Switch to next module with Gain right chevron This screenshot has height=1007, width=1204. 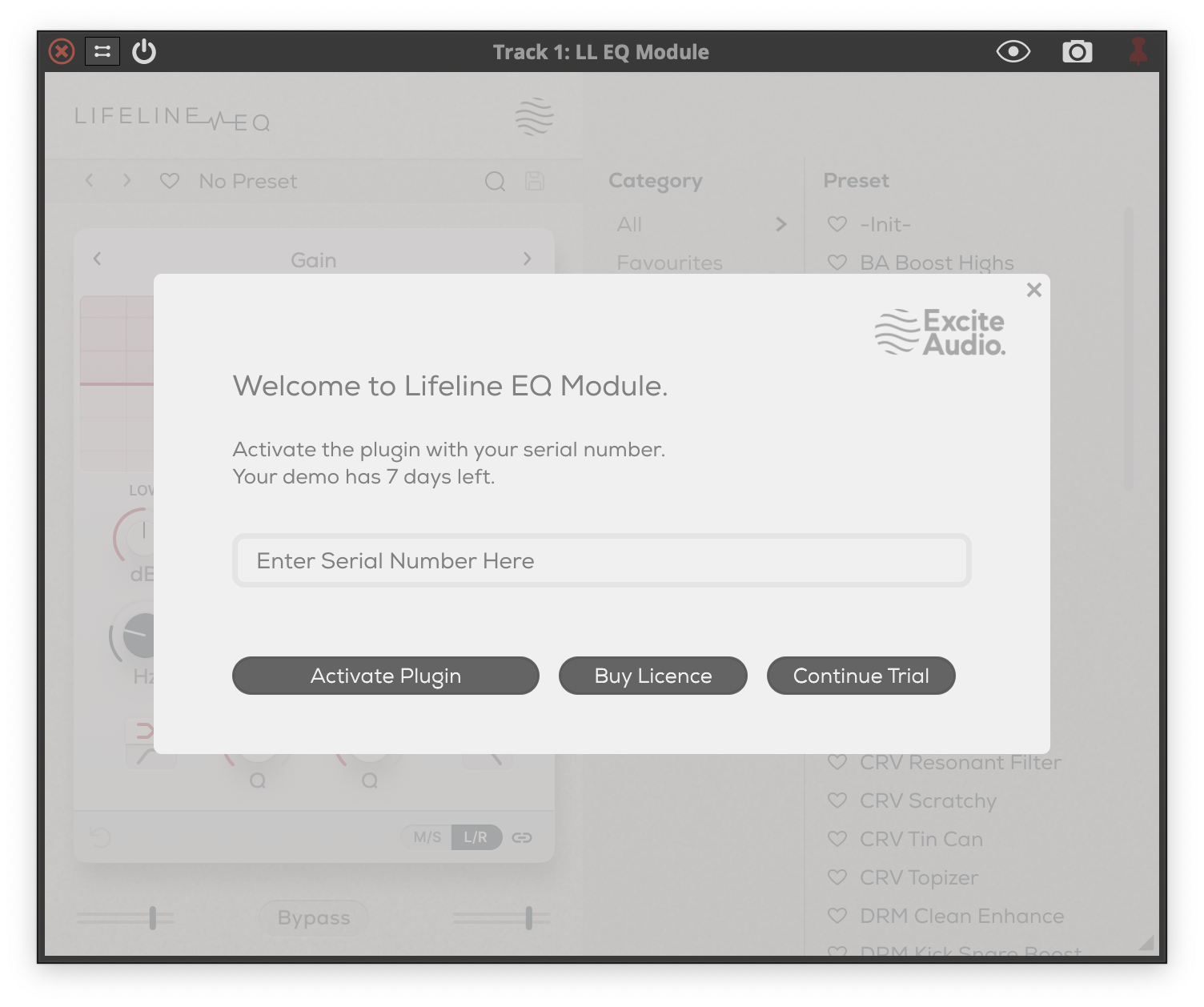(x=527, y=259)
